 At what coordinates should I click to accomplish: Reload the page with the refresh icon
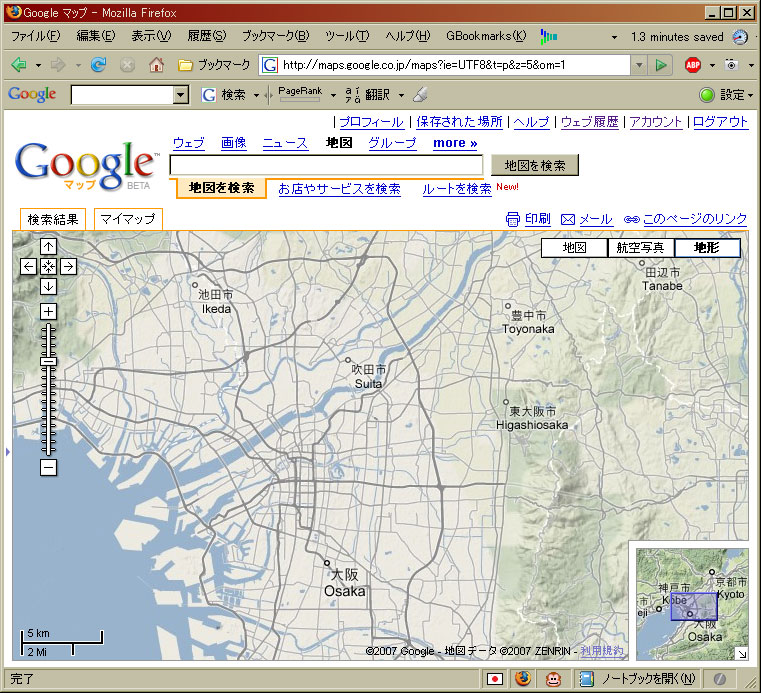[x=99, y=65]
